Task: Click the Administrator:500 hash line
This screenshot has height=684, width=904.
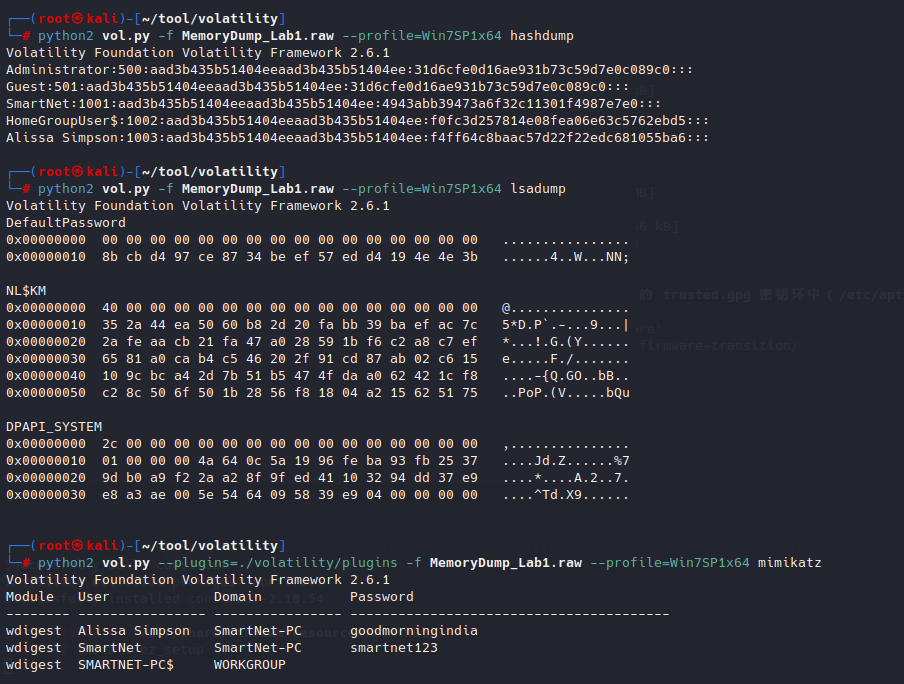Action: [x=349, y=70]
